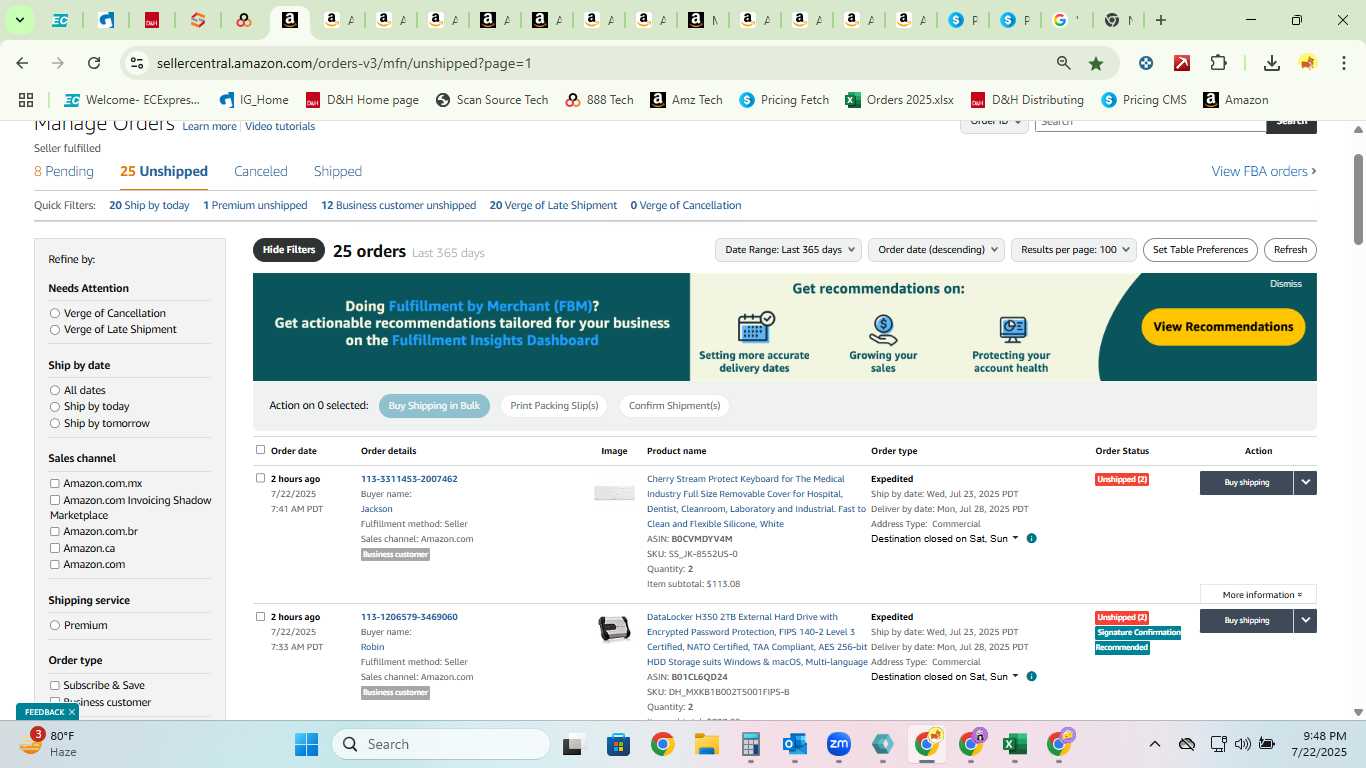Expand Destination closed dropdown for Jackson order
Image resolution: width=1366 pixels, height=768 pixels.
click(945, 538)
